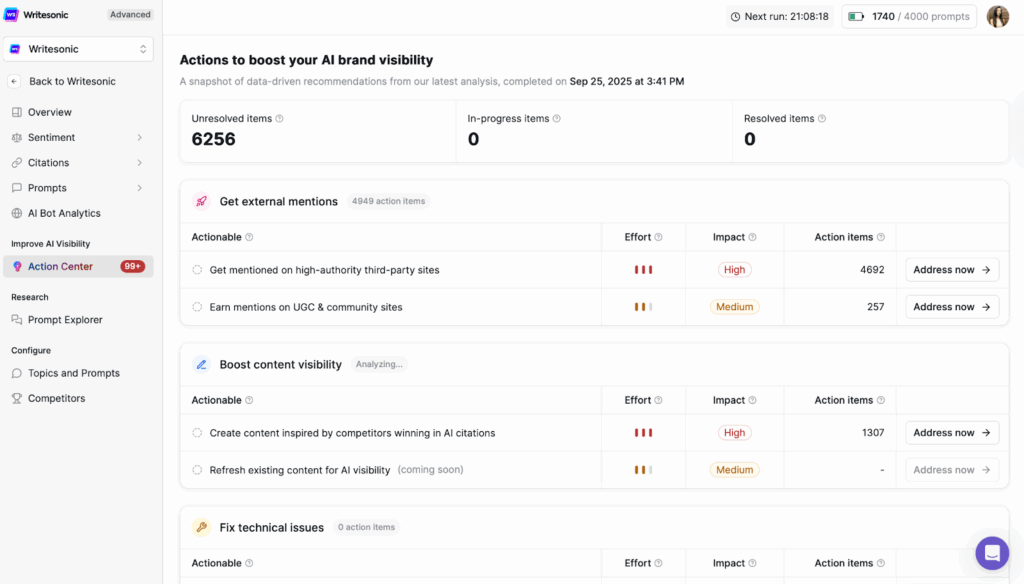1024x584 pixels.
Task: Click Back to Writesonic link
Action: [72, 81]
